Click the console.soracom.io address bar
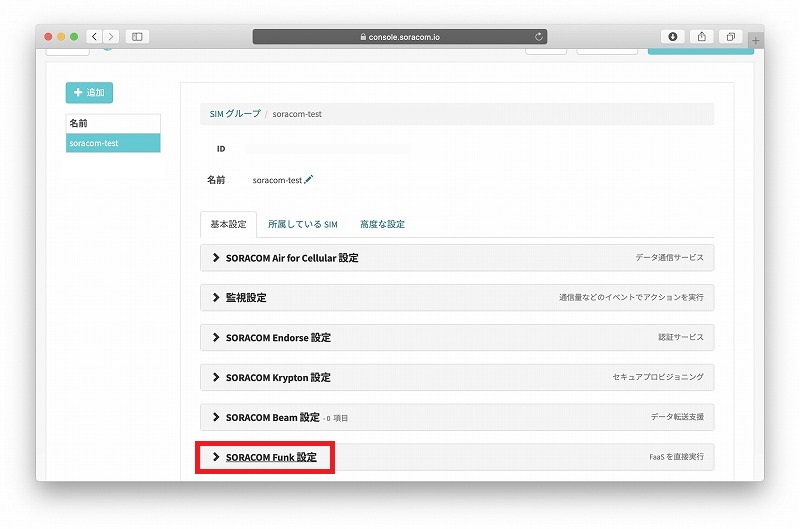 [399, 37]
